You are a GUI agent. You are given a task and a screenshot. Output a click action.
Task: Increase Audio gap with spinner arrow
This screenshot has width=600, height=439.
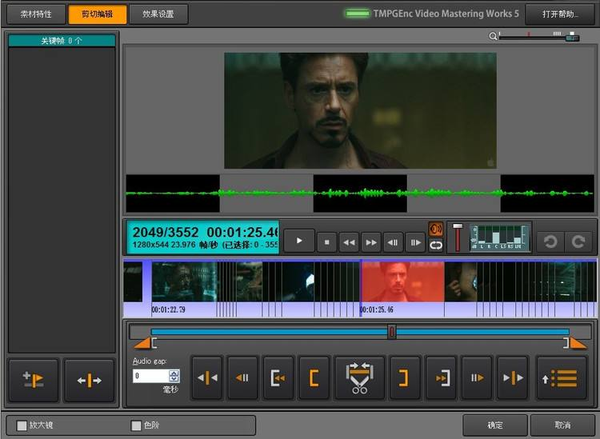(x=174, y=372)
